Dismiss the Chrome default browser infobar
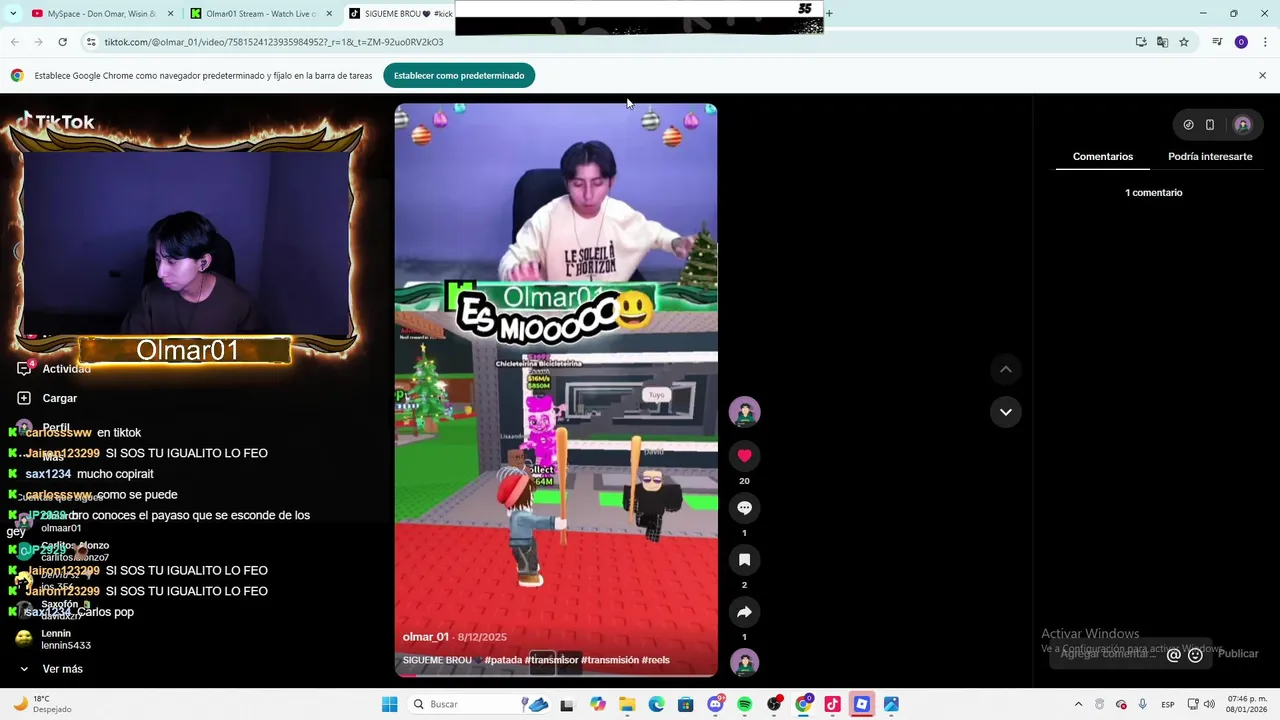 tap(1262, 76)
